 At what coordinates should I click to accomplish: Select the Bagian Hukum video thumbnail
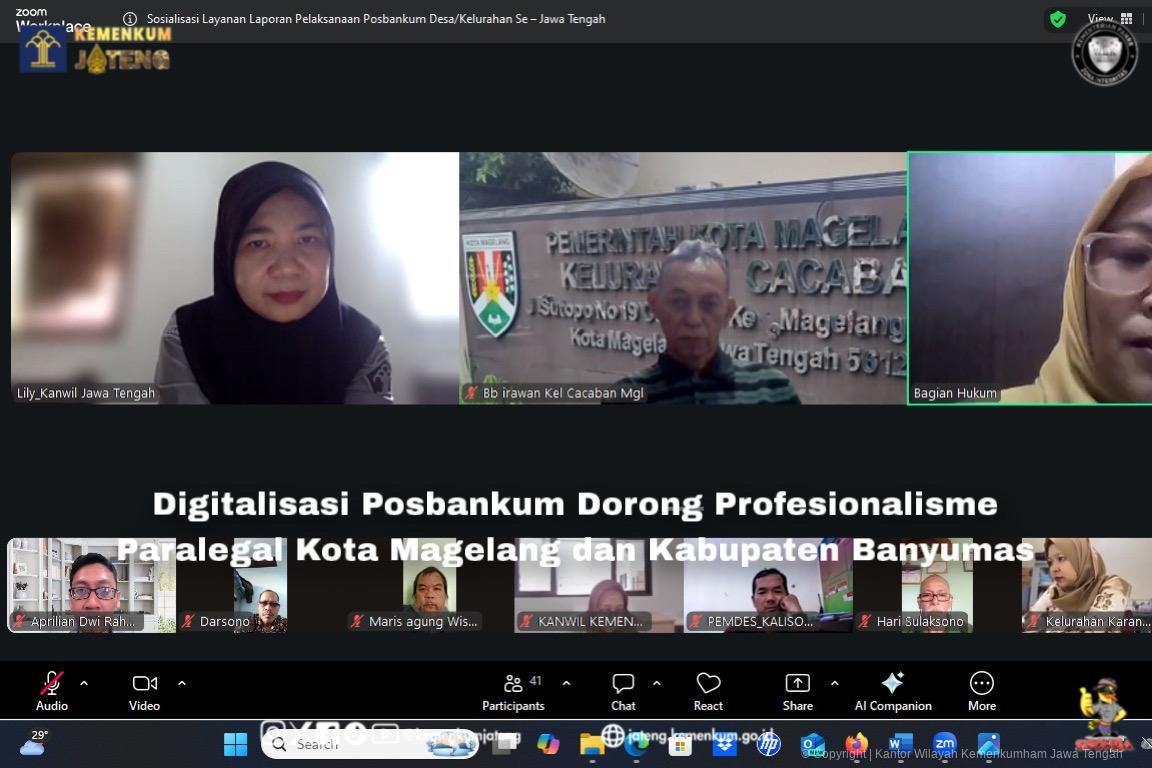(1030, 277)
